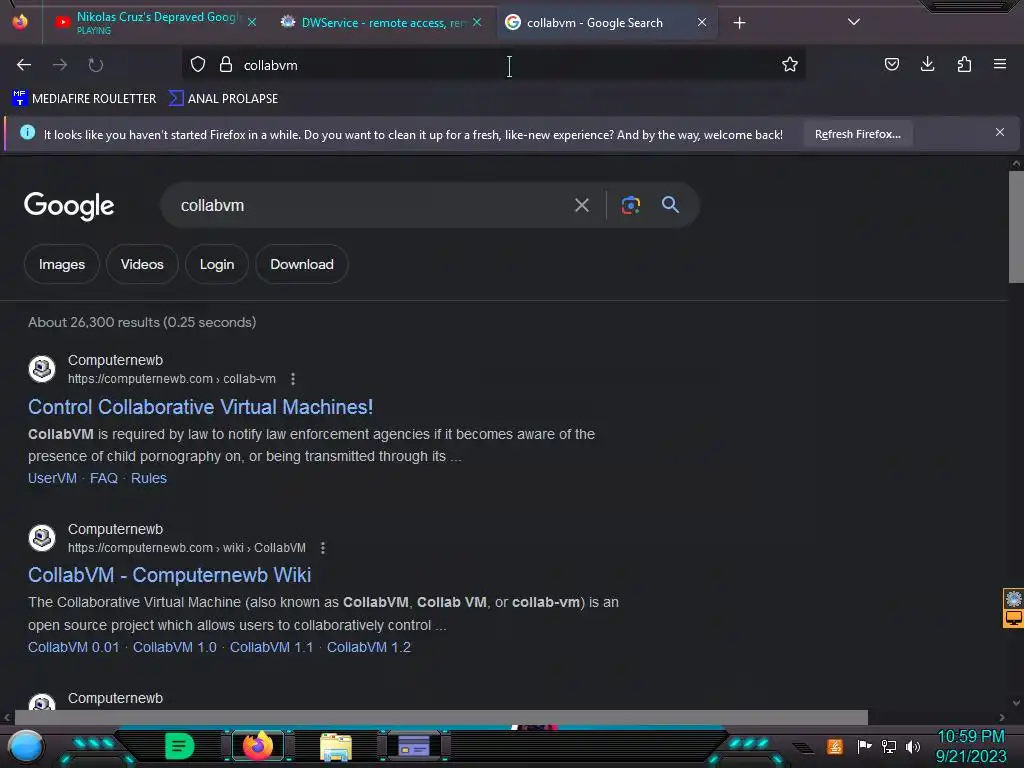Open CollabVM 0.01 sitelink
The width and height of the screenshot is (1024, 768).
[74, 647]
